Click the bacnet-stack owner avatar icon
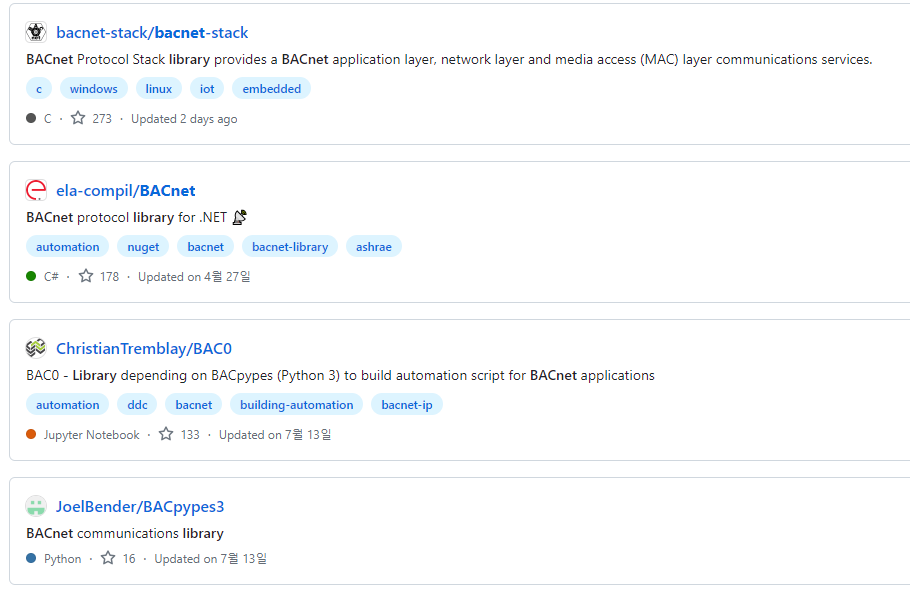Screen dimensions: 910x592 click(x=36, y=32)
